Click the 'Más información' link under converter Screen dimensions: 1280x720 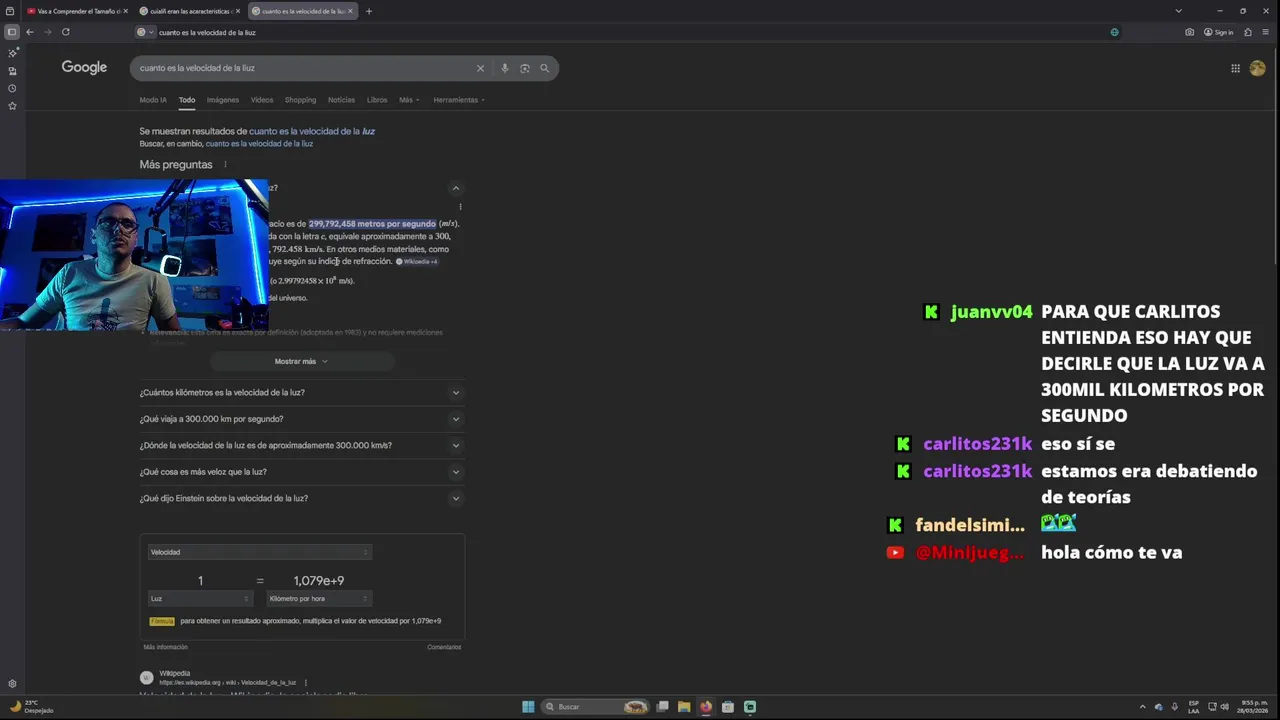165,647
